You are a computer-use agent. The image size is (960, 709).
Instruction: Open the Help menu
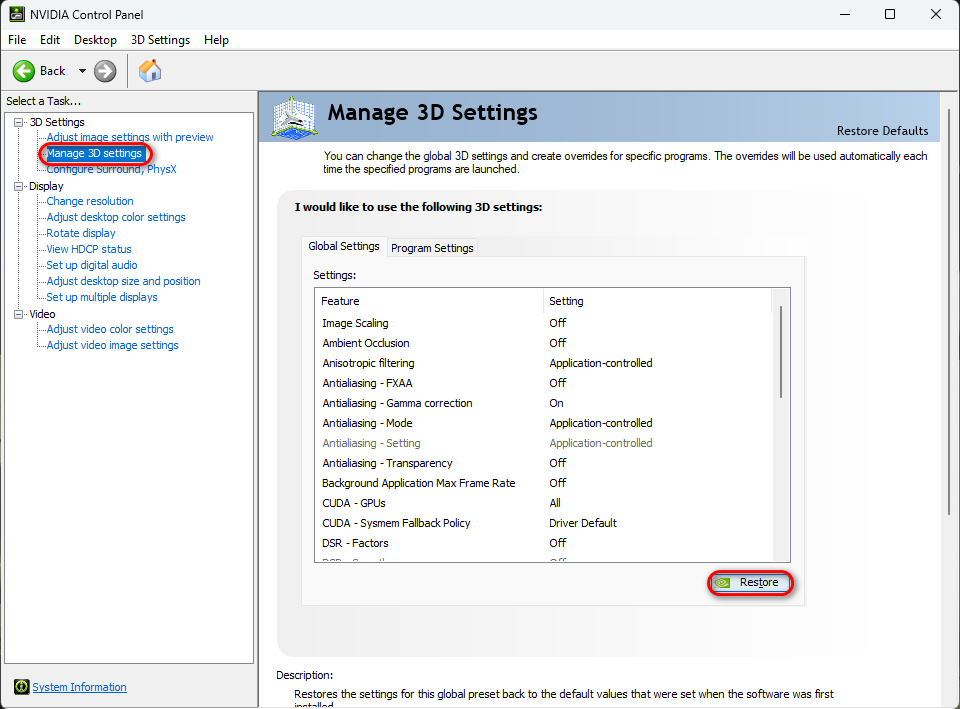click(216, 40)
